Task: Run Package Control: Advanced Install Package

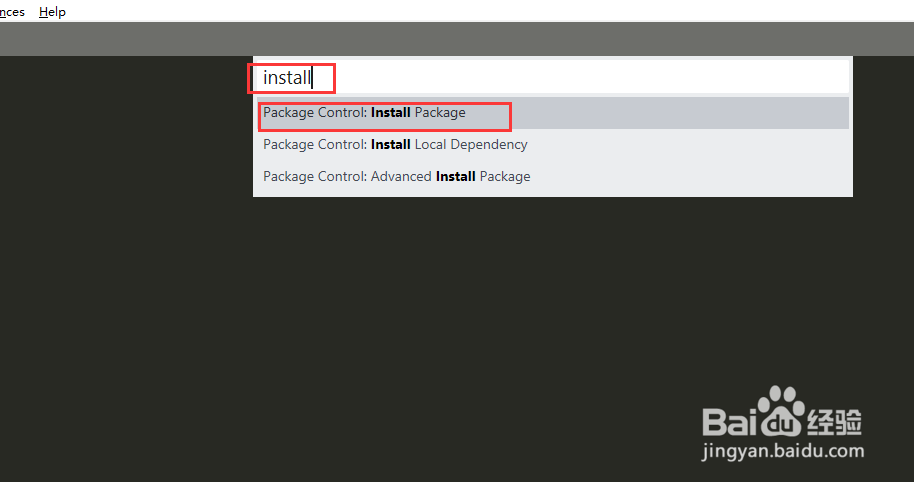Action: click(x=397, y=176)
